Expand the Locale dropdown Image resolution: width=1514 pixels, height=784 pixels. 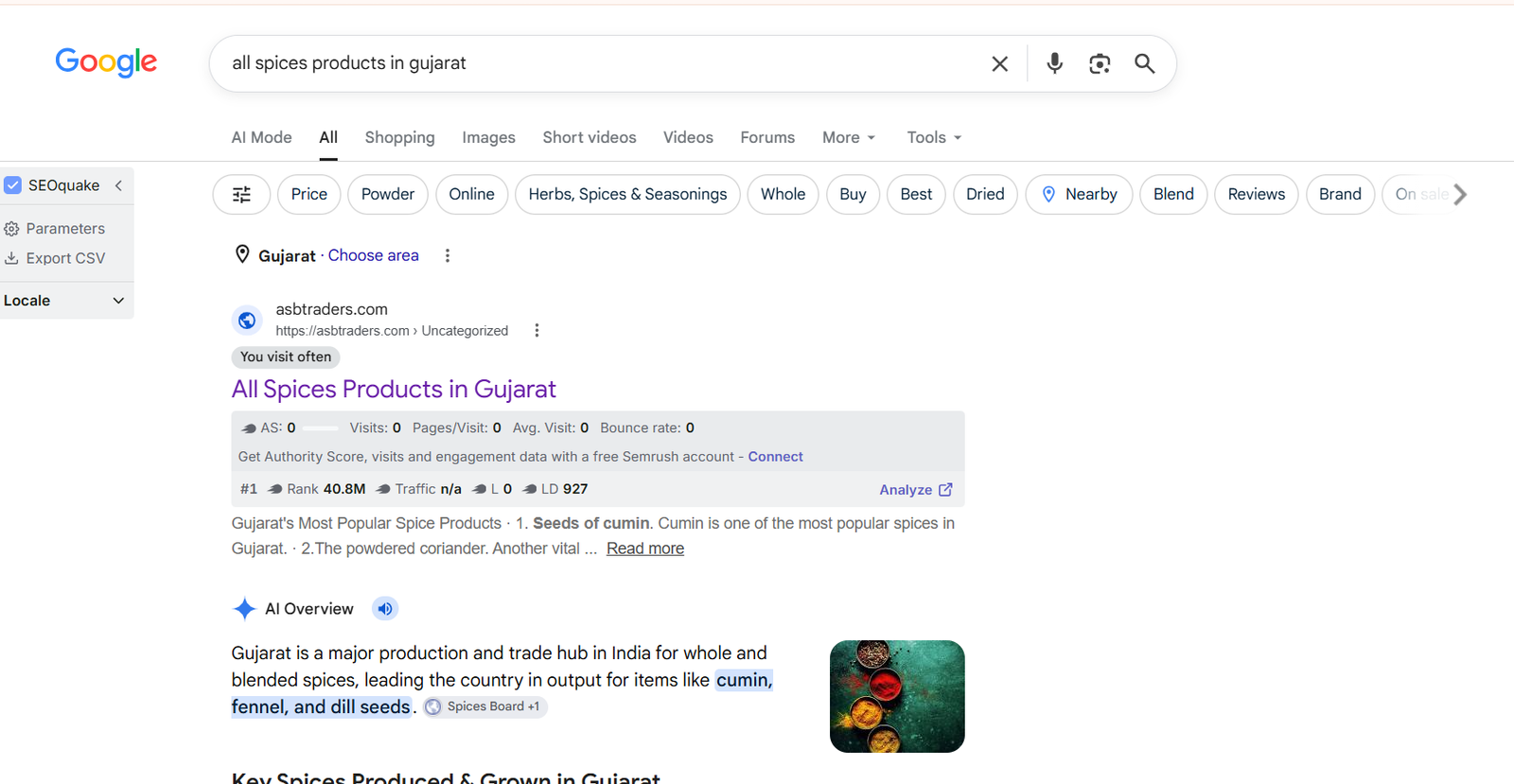[65, 301]
